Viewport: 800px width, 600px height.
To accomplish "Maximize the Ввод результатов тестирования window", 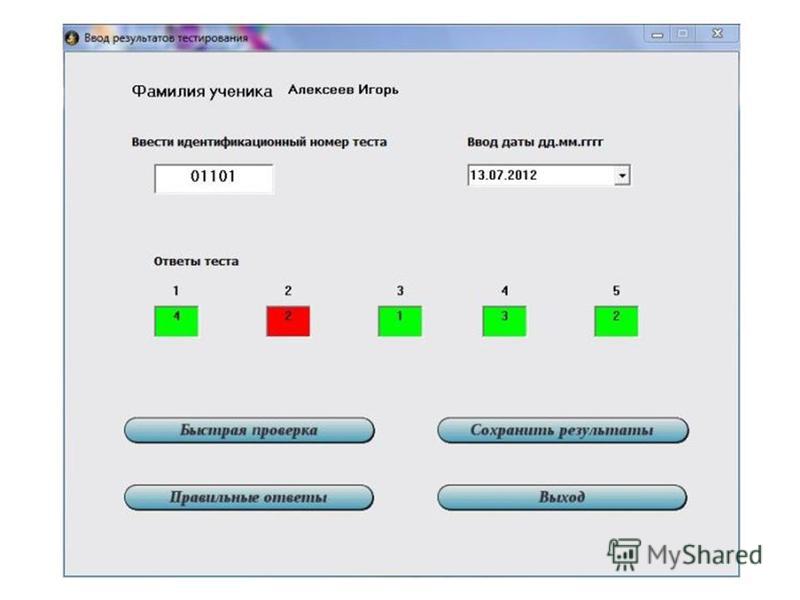I will (x=682, y=34).
